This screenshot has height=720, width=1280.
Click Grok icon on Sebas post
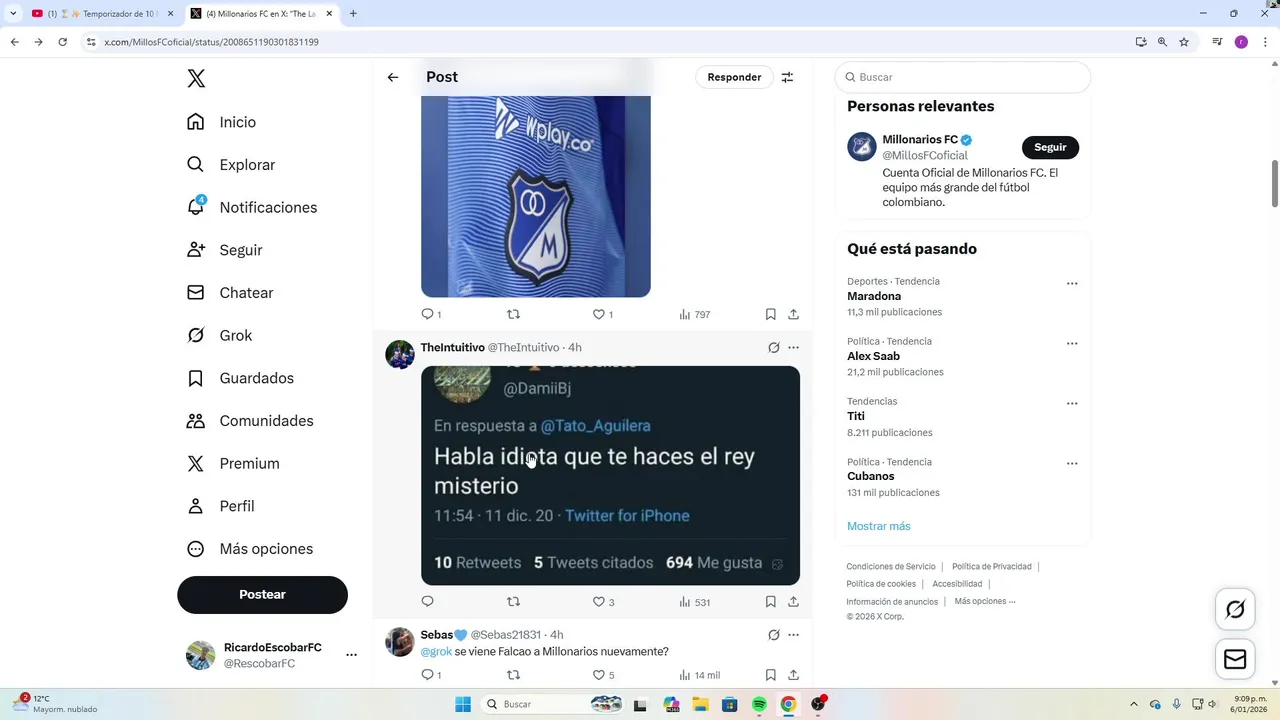pos(773,635)
